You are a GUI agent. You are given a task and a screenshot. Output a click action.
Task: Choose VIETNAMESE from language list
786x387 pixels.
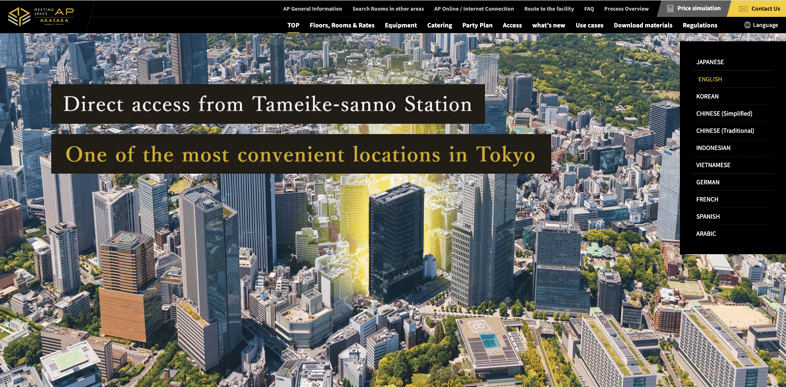pos(713,165)
